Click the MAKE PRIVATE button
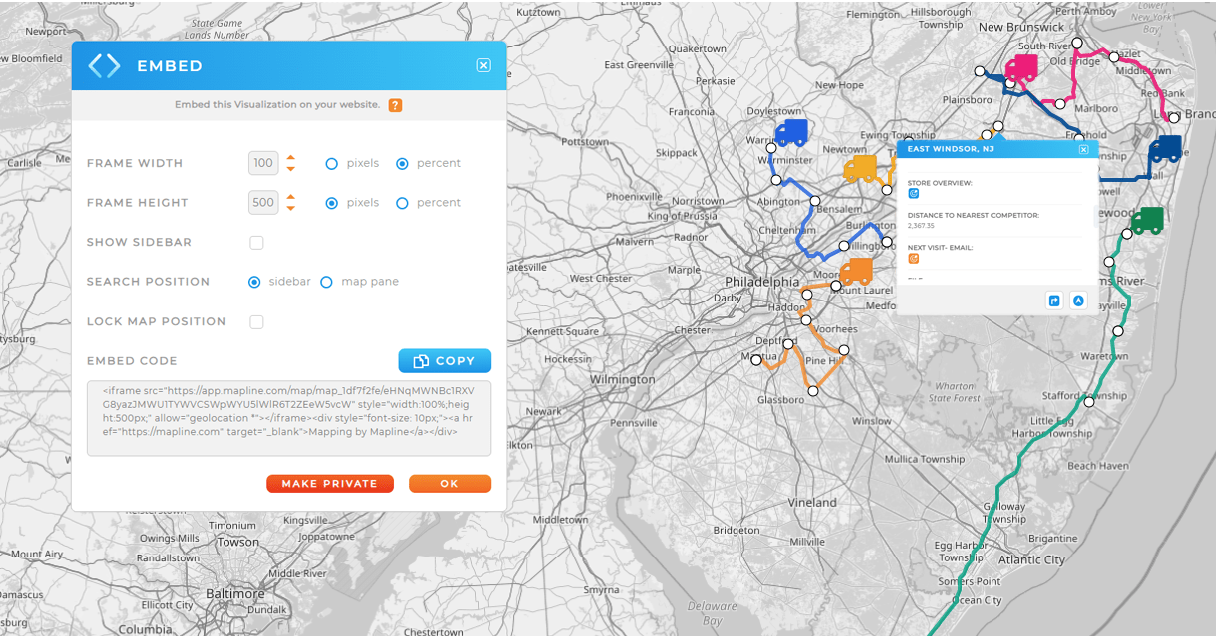This screenshot has height=636, width=1216. [x=330, y=483]
